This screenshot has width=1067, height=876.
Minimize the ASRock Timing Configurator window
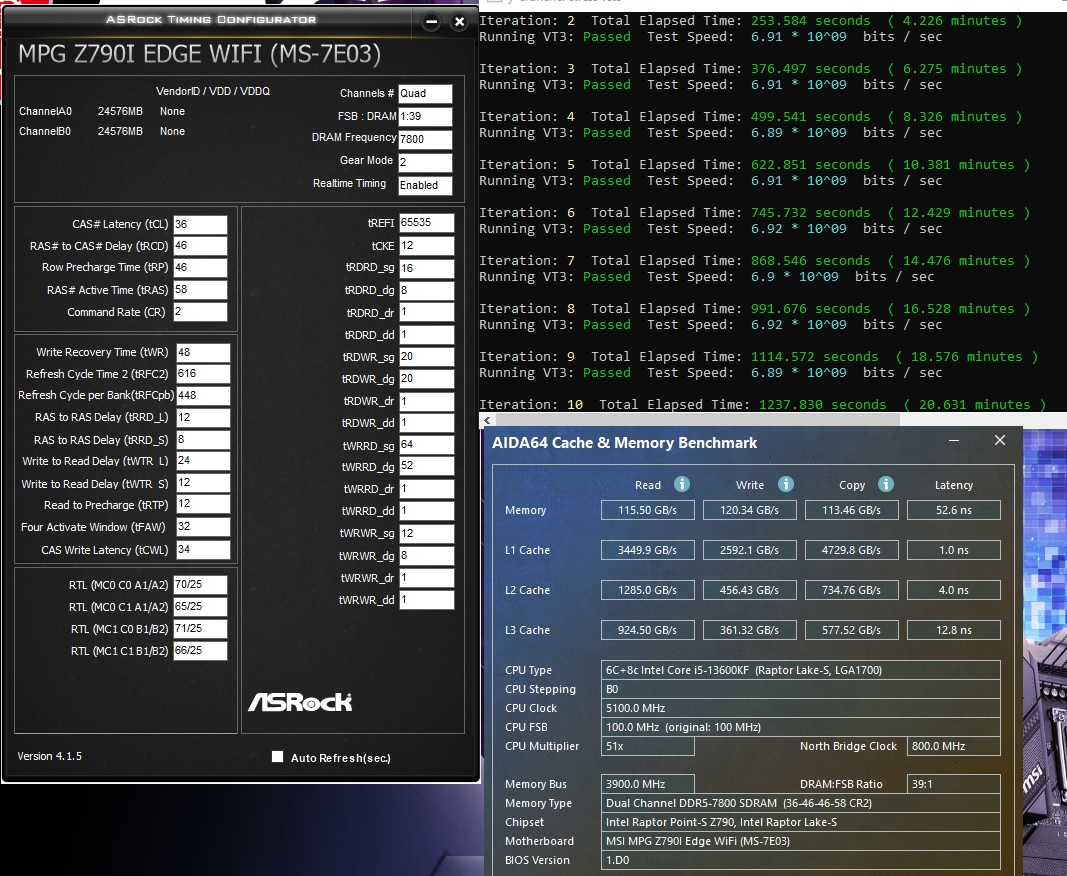pos(431,22)
